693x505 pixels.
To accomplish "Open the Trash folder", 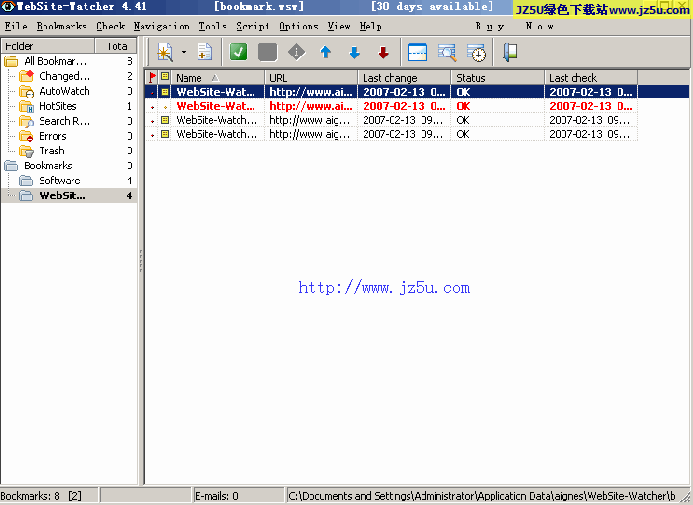I will pos(51,151).
